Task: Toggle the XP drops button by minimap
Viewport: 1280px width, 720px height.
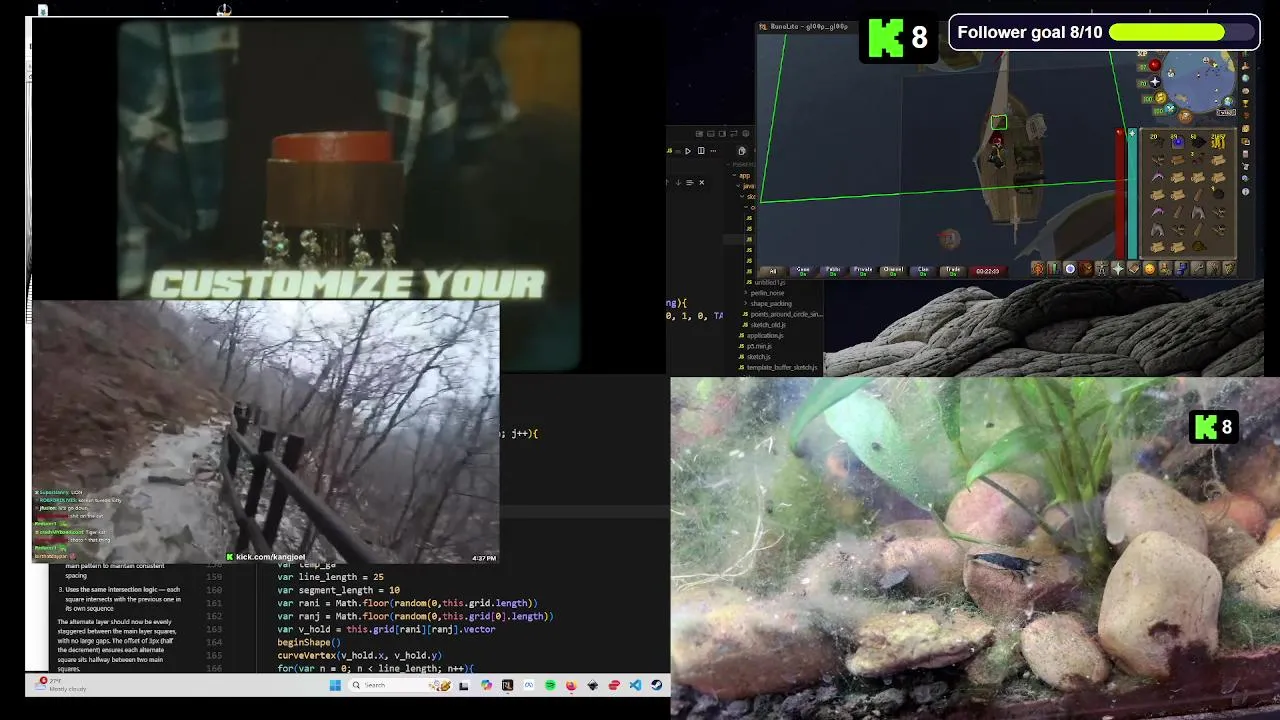Action: (x=1142, y=54)
